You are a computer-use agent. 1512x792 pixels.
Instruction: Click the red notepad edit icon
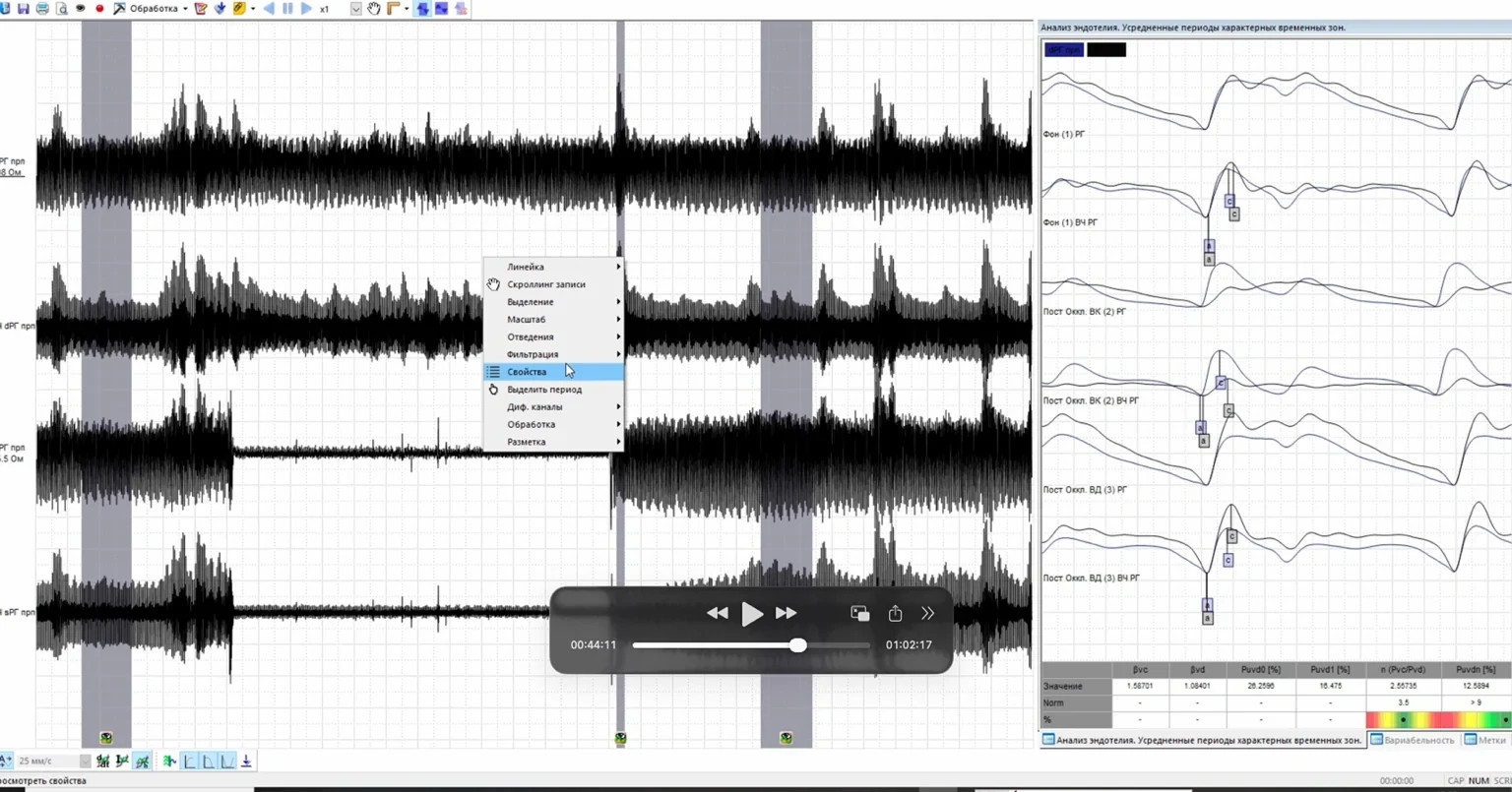(201, 9)
